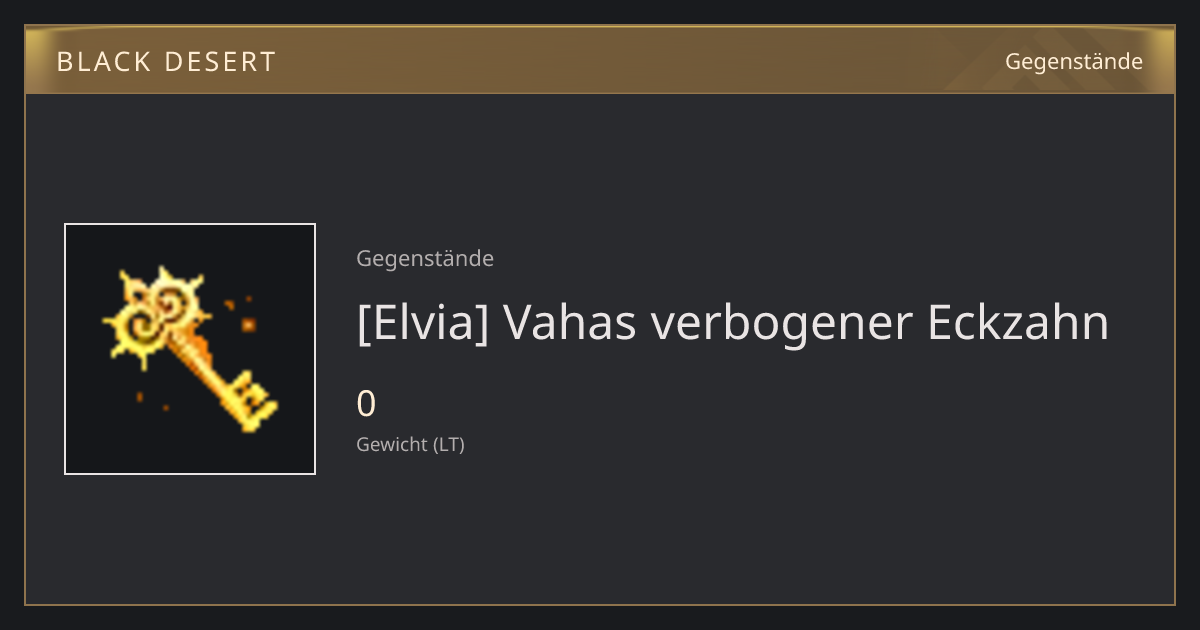Click the [Elvia] tag in the title
This screenshot has height=630, width=1200.
pos(422,322)
